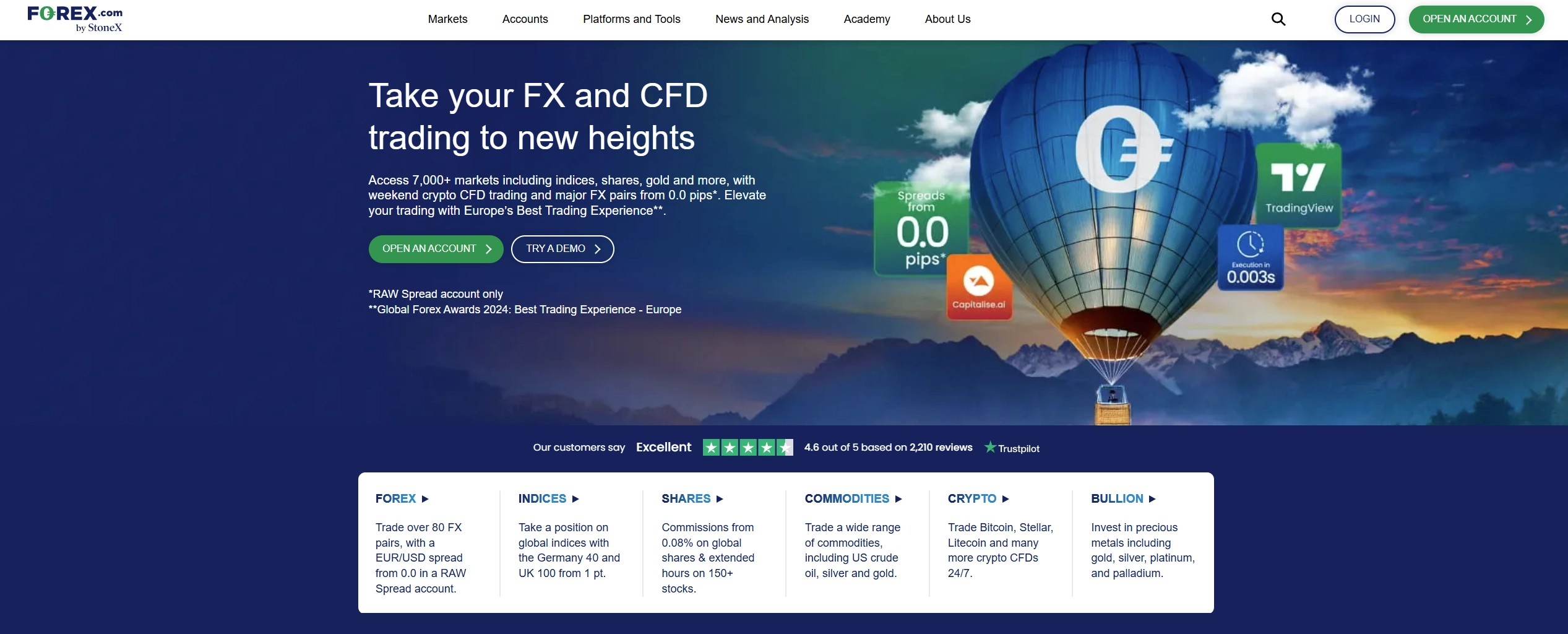The width and height of the screenshot is (1568, 634).
Task: Open the BULLION section heading
Action: click(x=1116, y=498)
